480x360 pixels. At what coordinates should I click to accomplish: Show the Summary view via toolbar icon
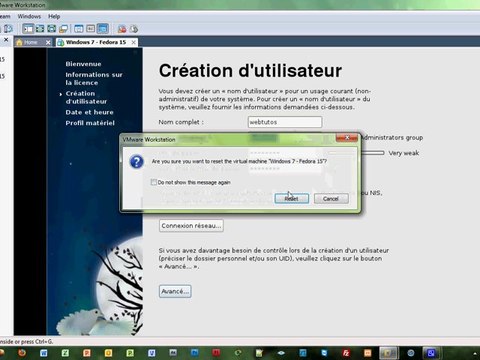click(x=79, y=29)
